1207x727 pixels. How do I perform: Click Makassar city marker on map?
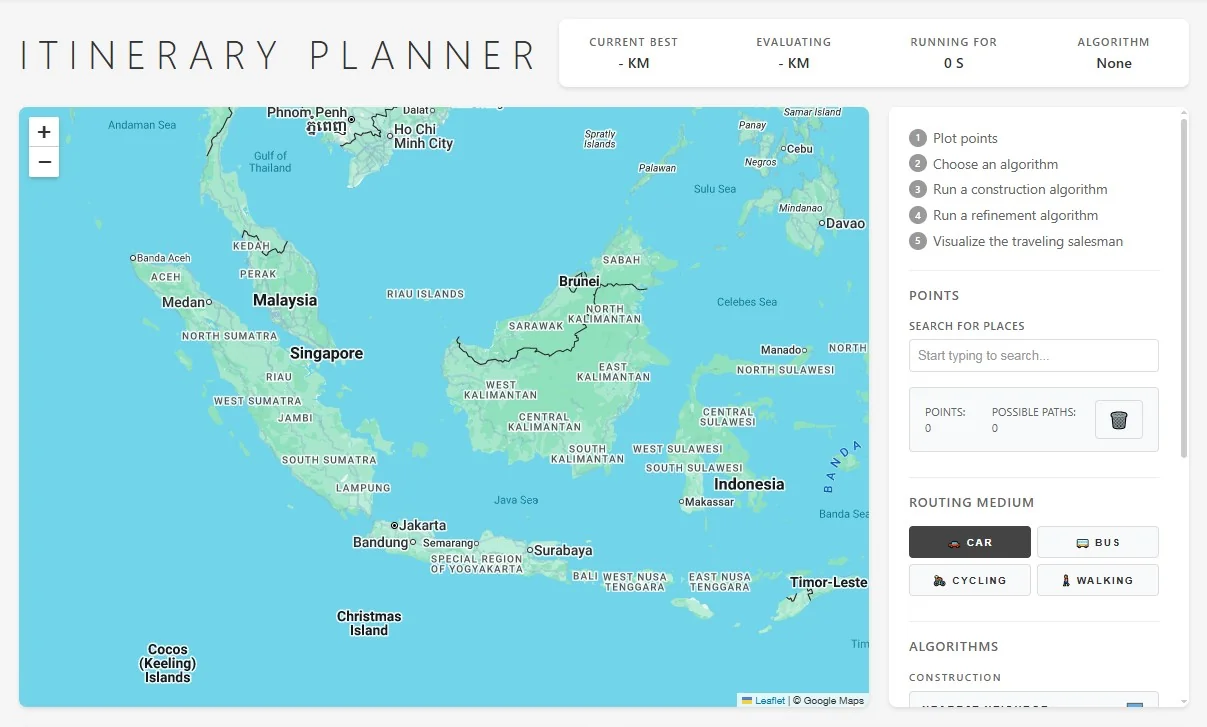coord(682,501)
